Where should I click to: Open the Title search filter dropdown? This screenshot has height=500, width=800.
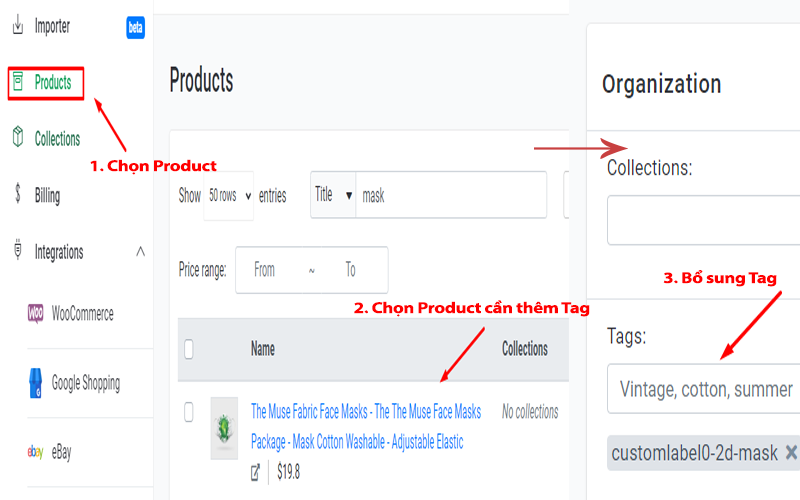coord(333,195)
